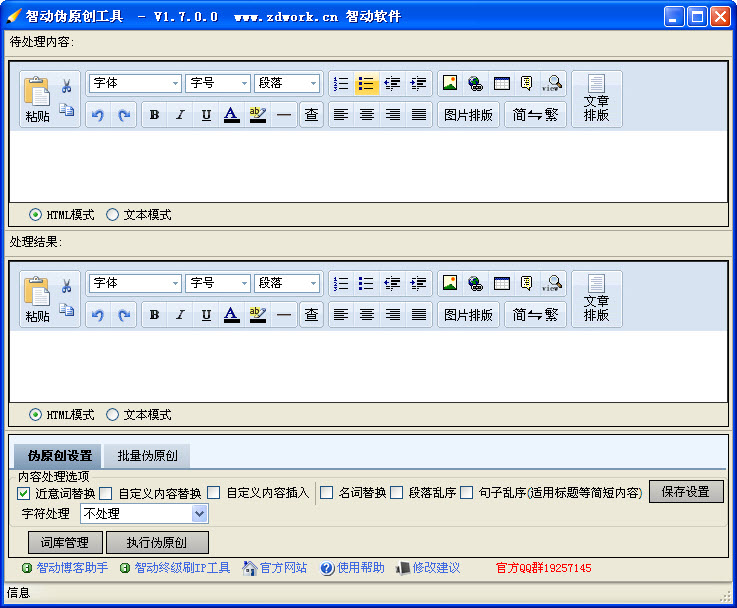Open preview view in the top editor
The width and height of the screenshot is (737, 608).
coord(552,84)
